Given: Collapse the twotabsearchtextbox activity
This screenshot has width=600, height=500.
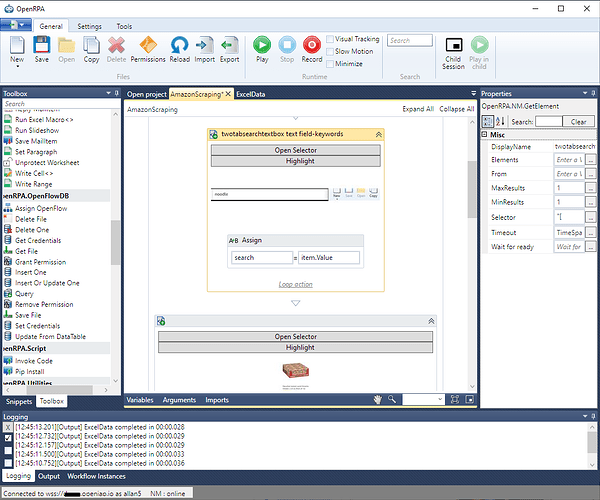Looking at the screenshot, I should [x=378, y=134].
